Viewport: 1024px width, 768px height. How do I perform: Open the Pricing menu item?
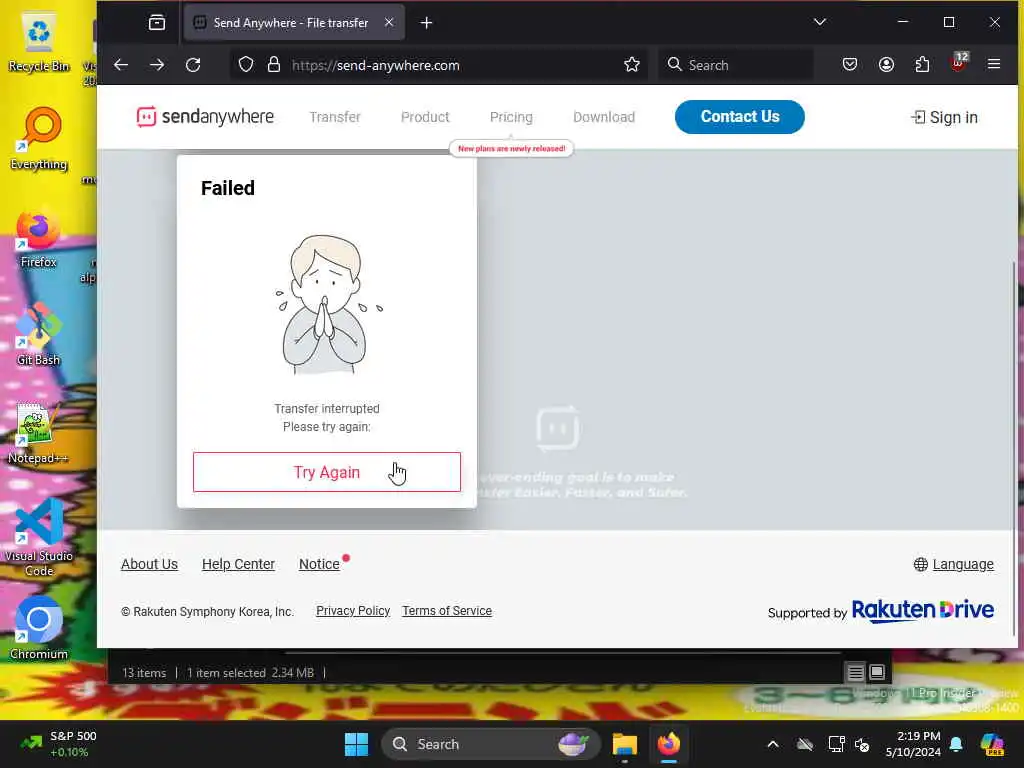(x=511, y=117)
